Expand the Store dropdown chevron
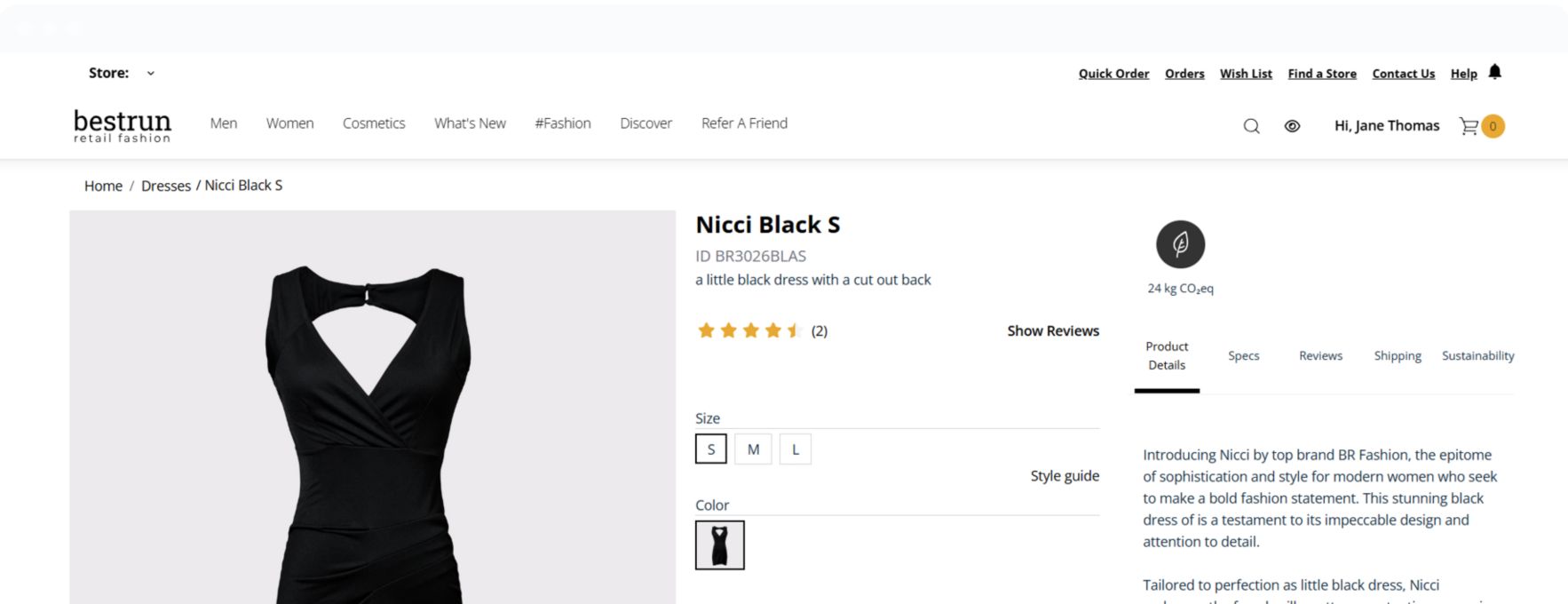1568x604 pixels. (x=151, y=74)
